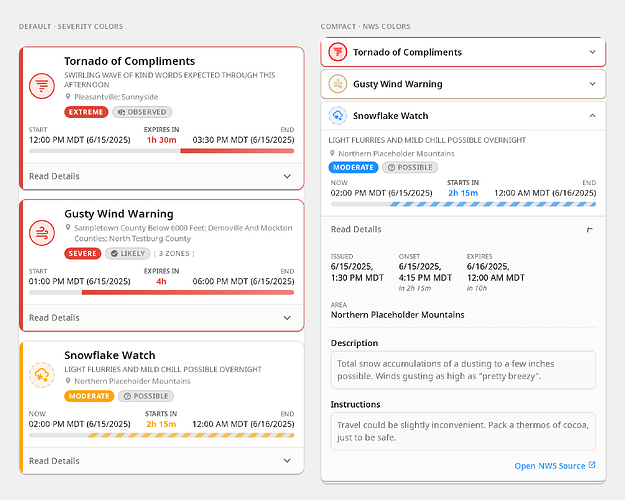Click the tornado icon in default Tornado card
This screenshot has height=500, width=625.
(42, 86)
